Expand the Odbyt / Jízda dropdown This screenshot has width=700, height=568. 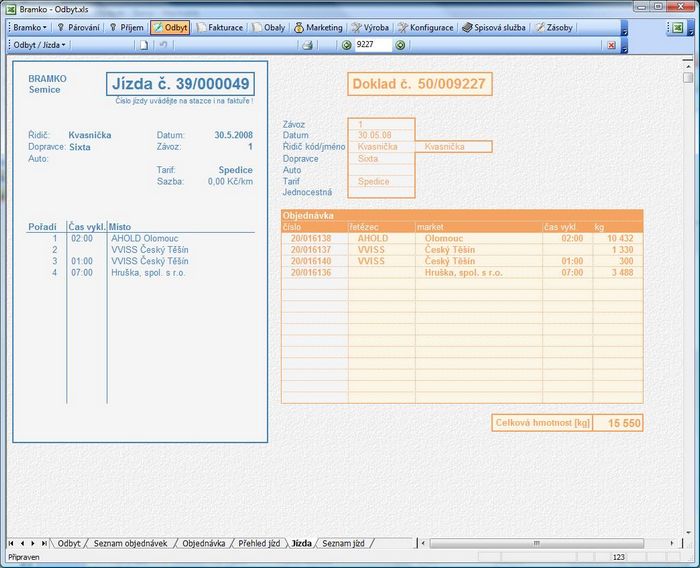coord(39,45)
